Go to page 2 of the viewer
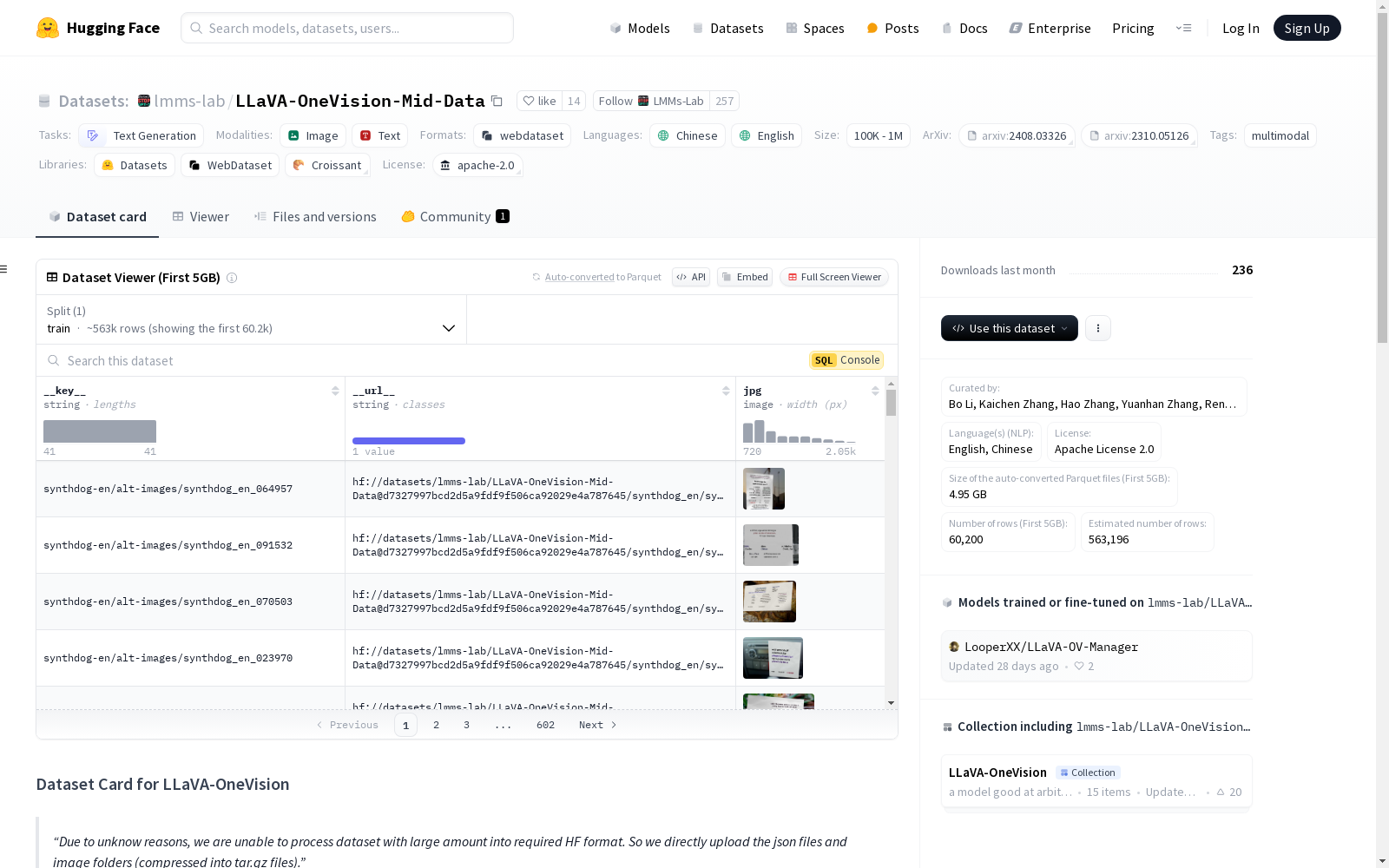1389x868 pixels. 436,725
